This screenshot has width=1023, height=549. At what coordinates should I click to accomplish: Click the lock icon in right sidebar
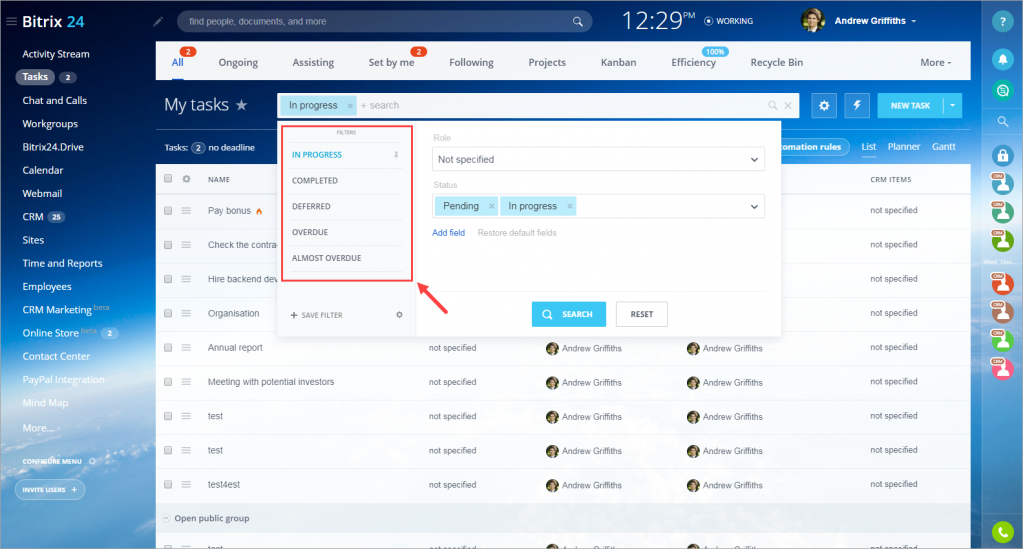click(1003, 155)
